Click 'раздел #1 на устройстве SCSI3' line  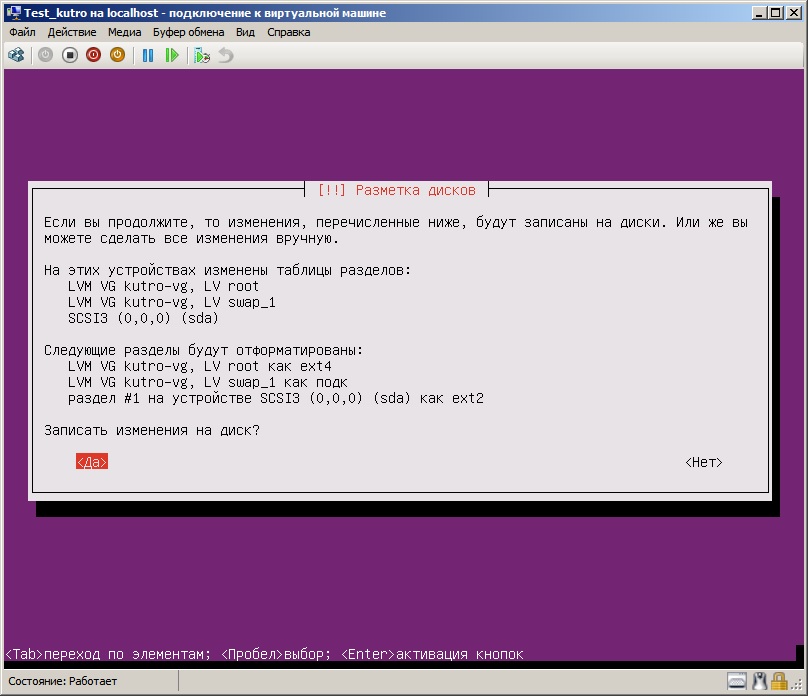coord(183,398)
